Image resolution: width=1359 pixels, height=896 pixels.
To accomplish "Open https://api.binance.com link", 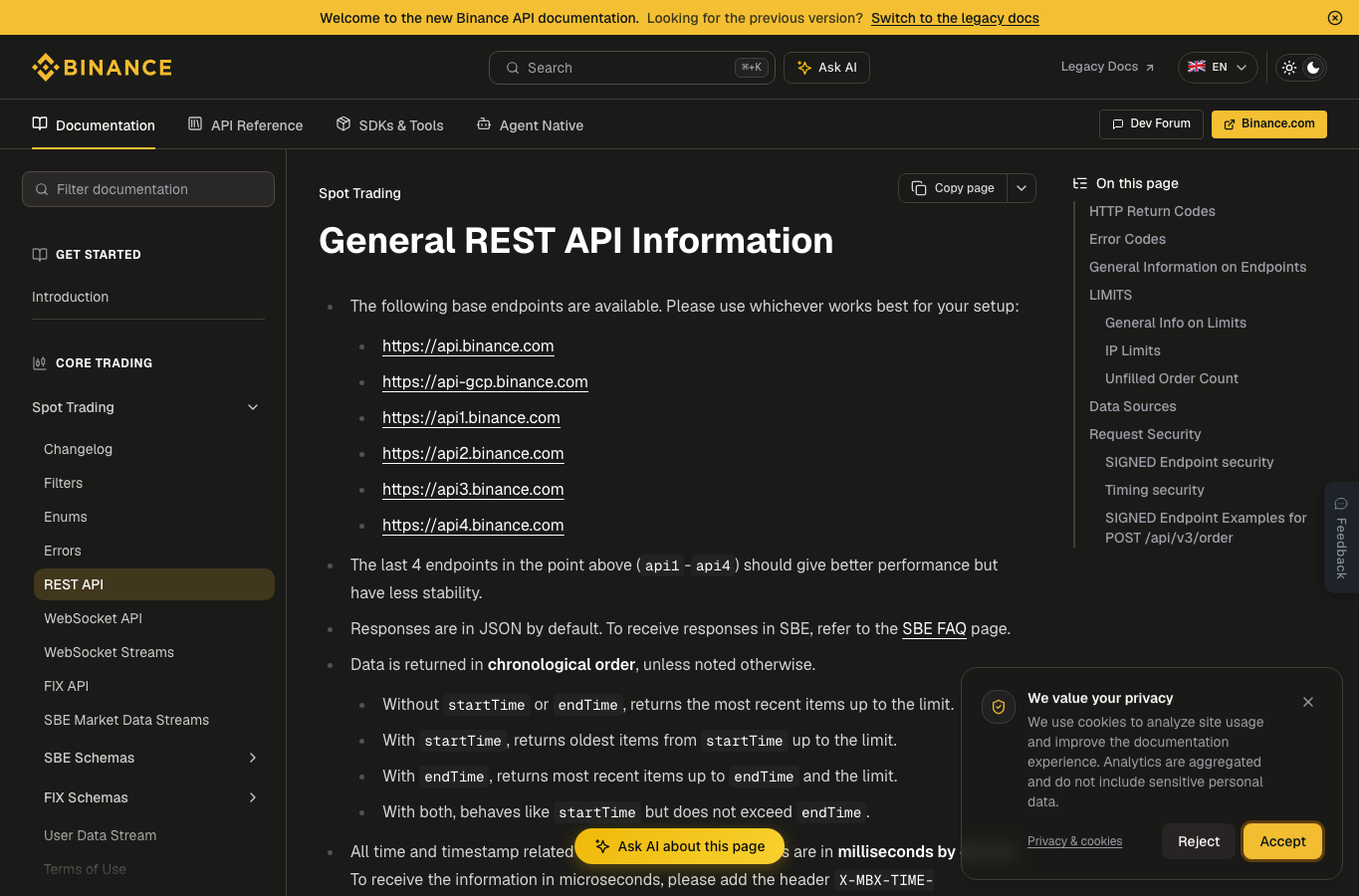I will click(468, 345).
